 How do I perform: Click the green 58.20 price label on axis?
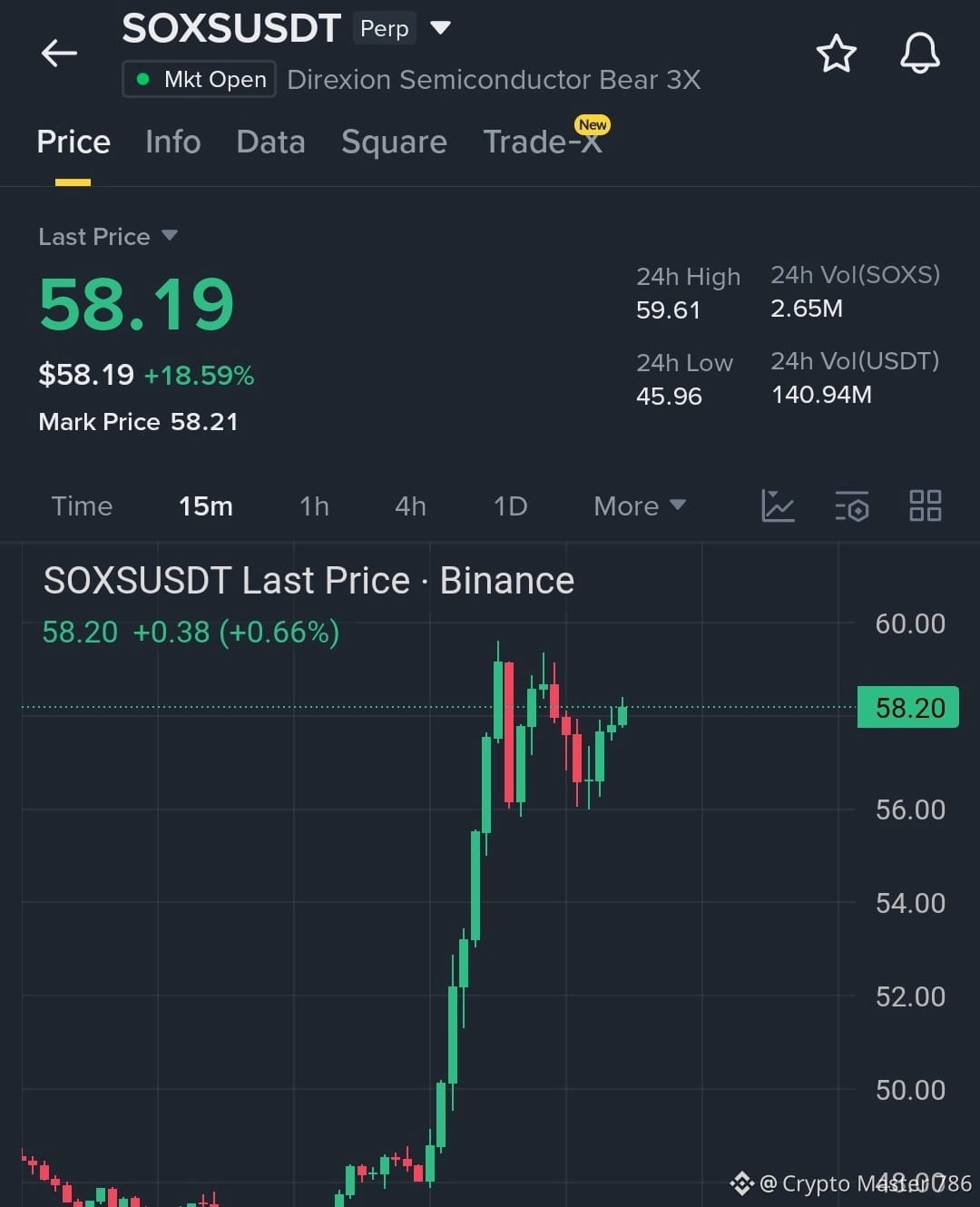(x=908, y=707)
